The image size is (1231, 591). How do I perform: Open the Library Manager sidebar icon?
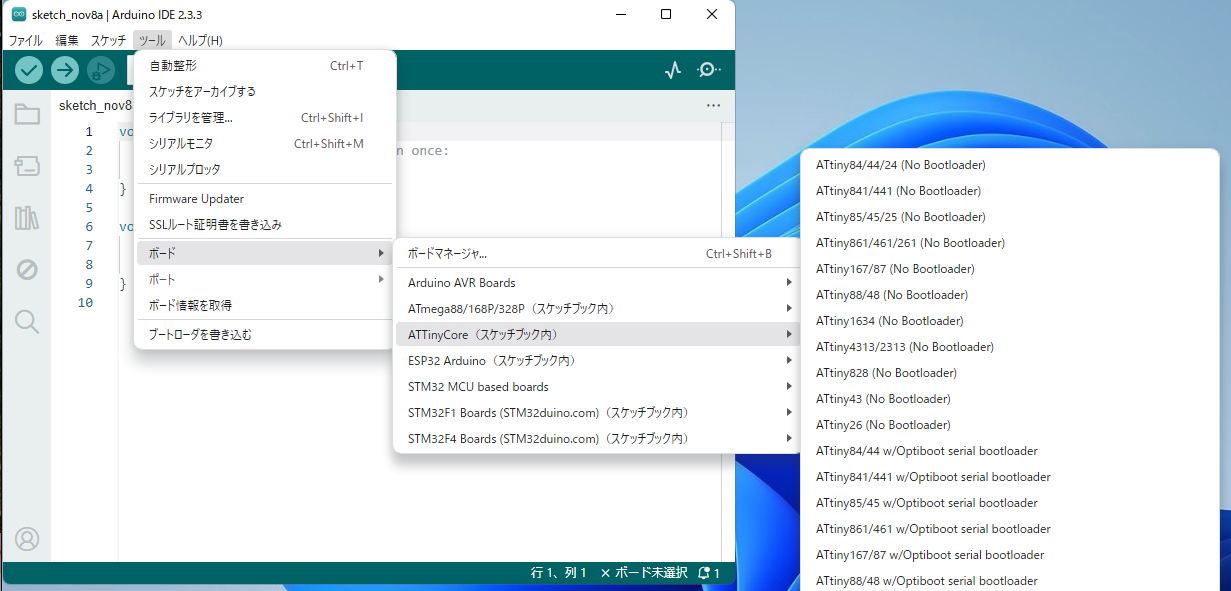point(27,218)
